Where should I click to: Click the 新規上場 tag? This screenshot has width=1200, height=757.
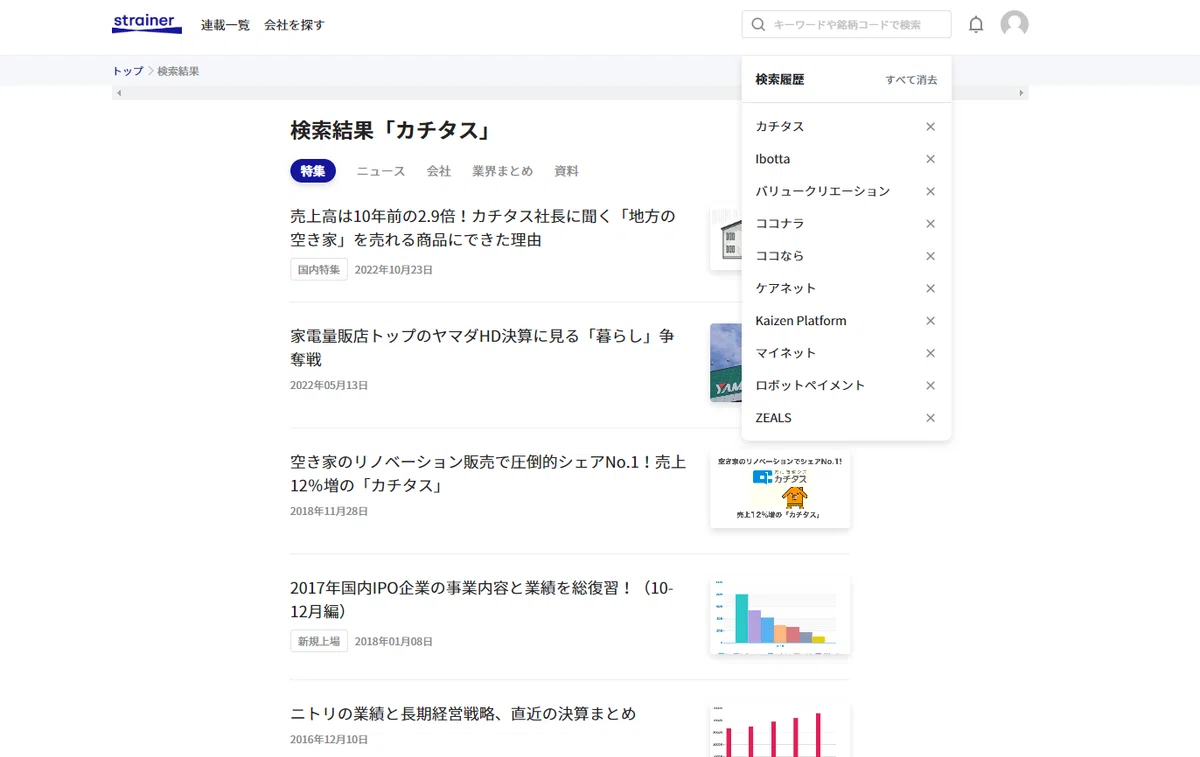pyautogui.click(x=319, y=642)
